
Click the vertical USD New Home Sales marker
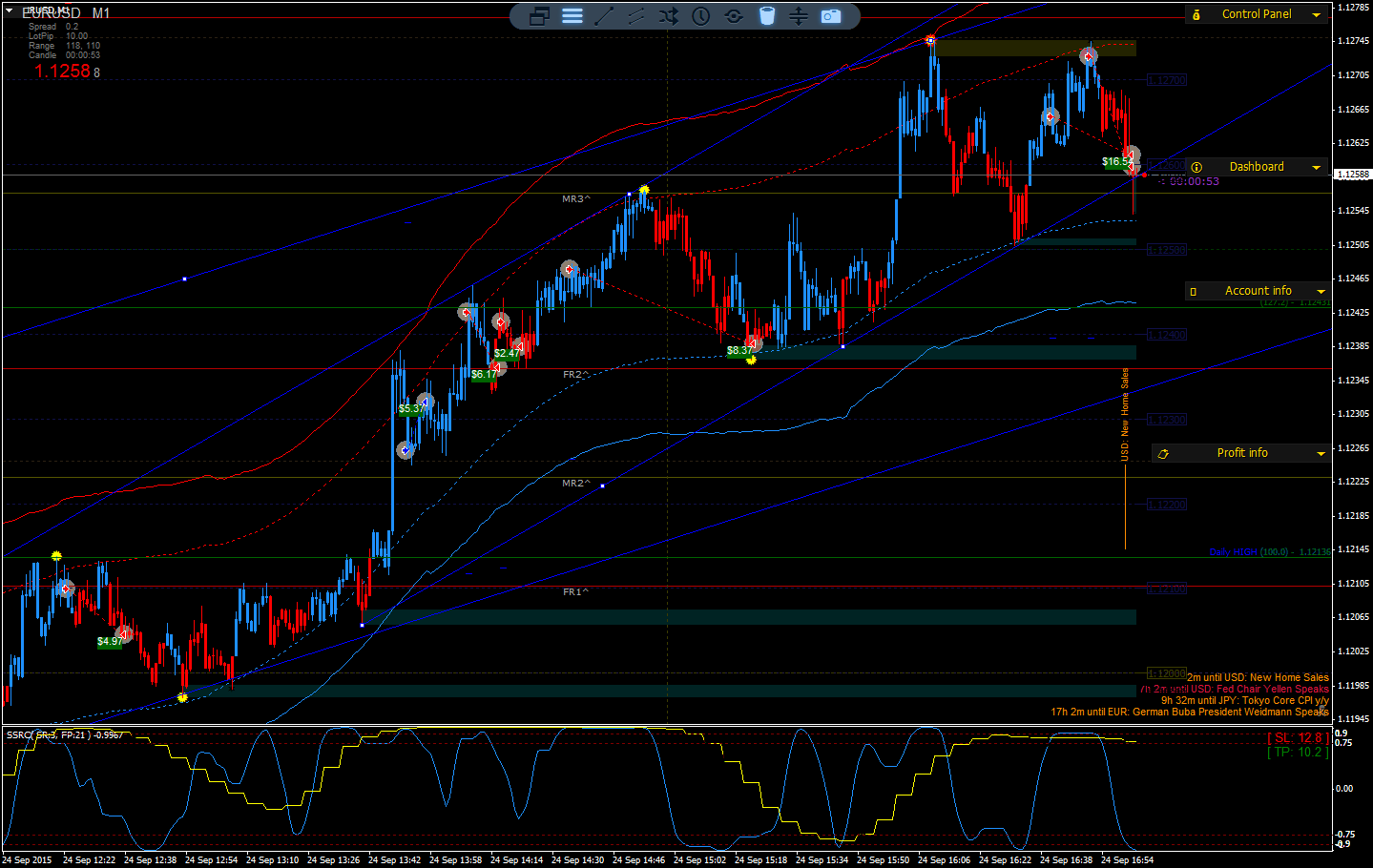coord(1125,415)
